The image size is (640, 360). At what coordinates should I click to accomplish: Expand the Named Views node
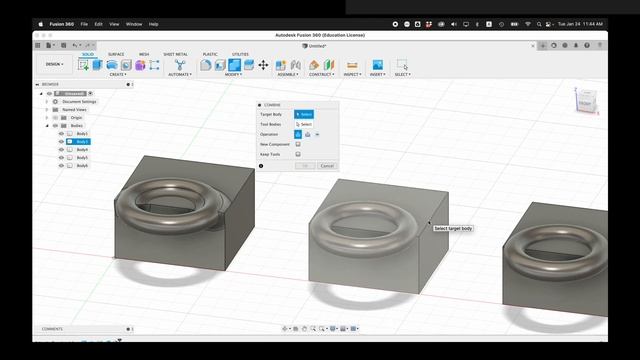pos(47,110)
